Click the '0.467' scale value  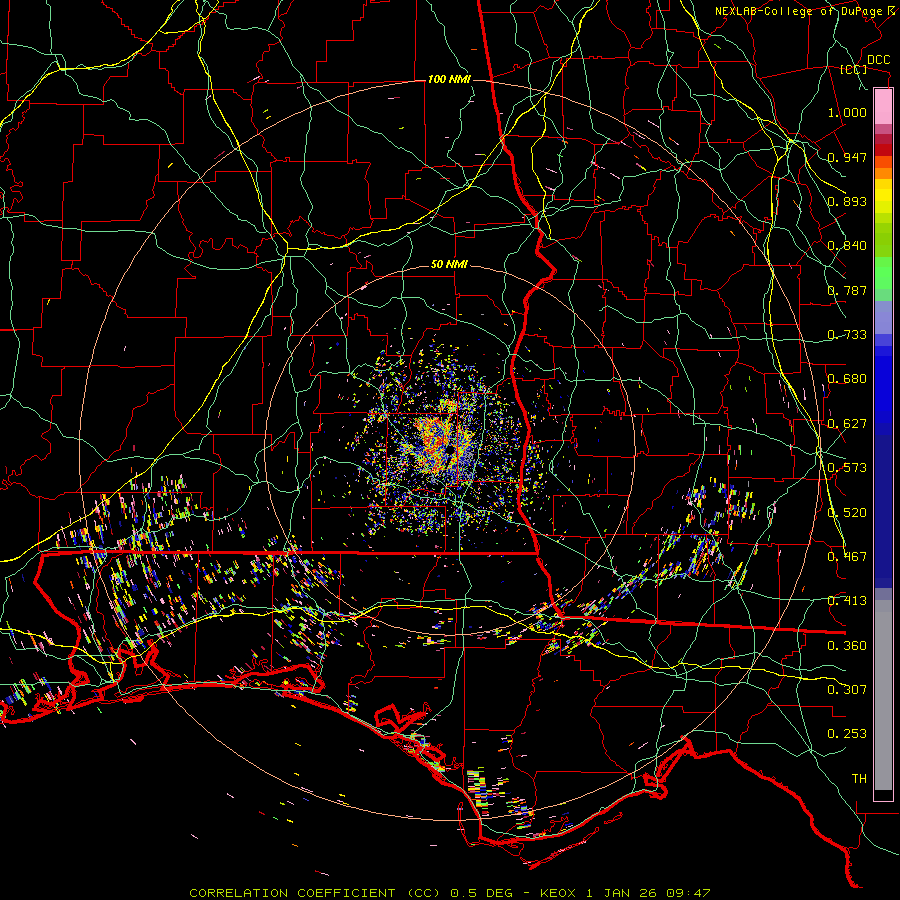pyautogui.click(x=847, y=557)
